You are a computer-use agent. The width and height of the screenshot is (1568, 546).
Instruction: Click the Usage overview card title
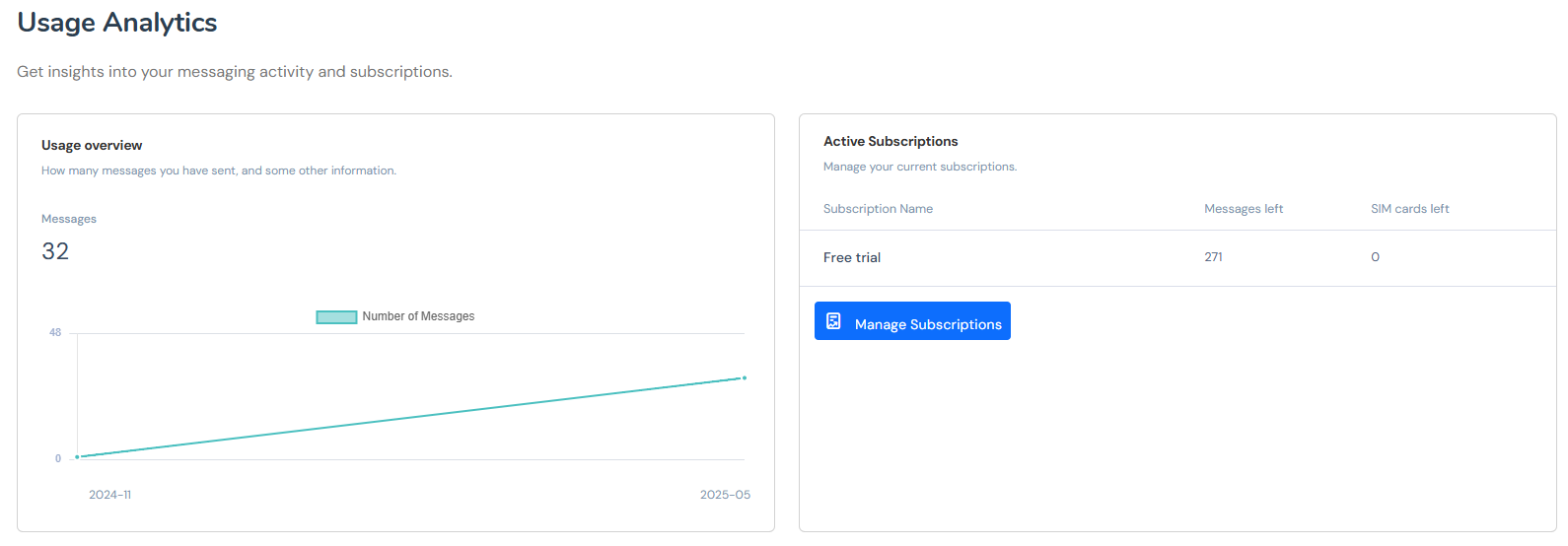92,145
